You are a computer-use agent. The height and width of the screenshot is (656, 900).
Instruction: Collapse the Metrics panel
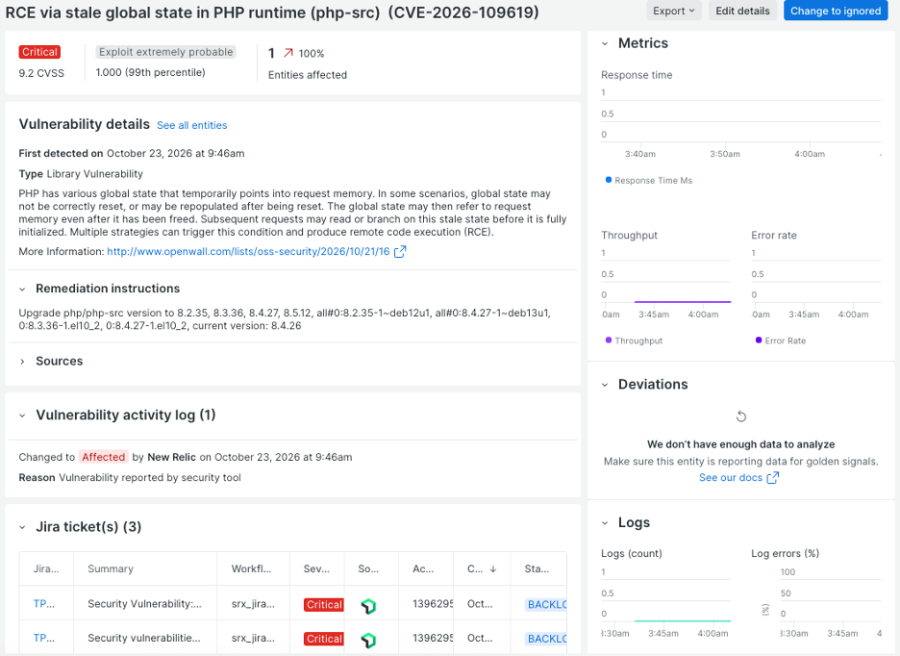pos(605,44)
